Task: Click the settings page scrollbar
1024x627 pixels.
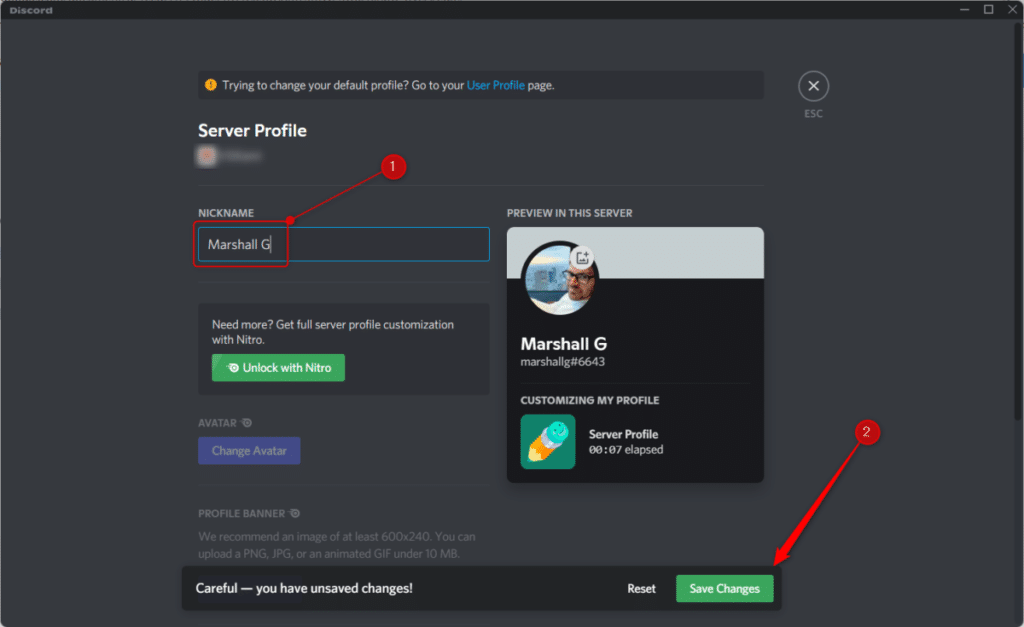Action: [x=1019, y=222]
